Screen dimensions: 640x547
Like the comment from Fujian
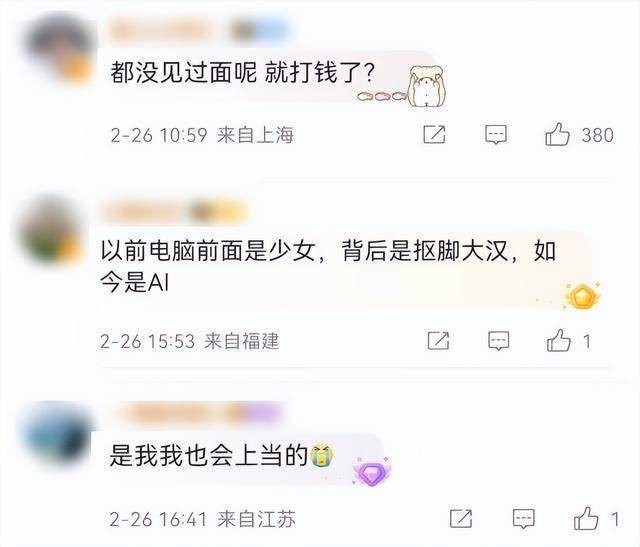559,340
